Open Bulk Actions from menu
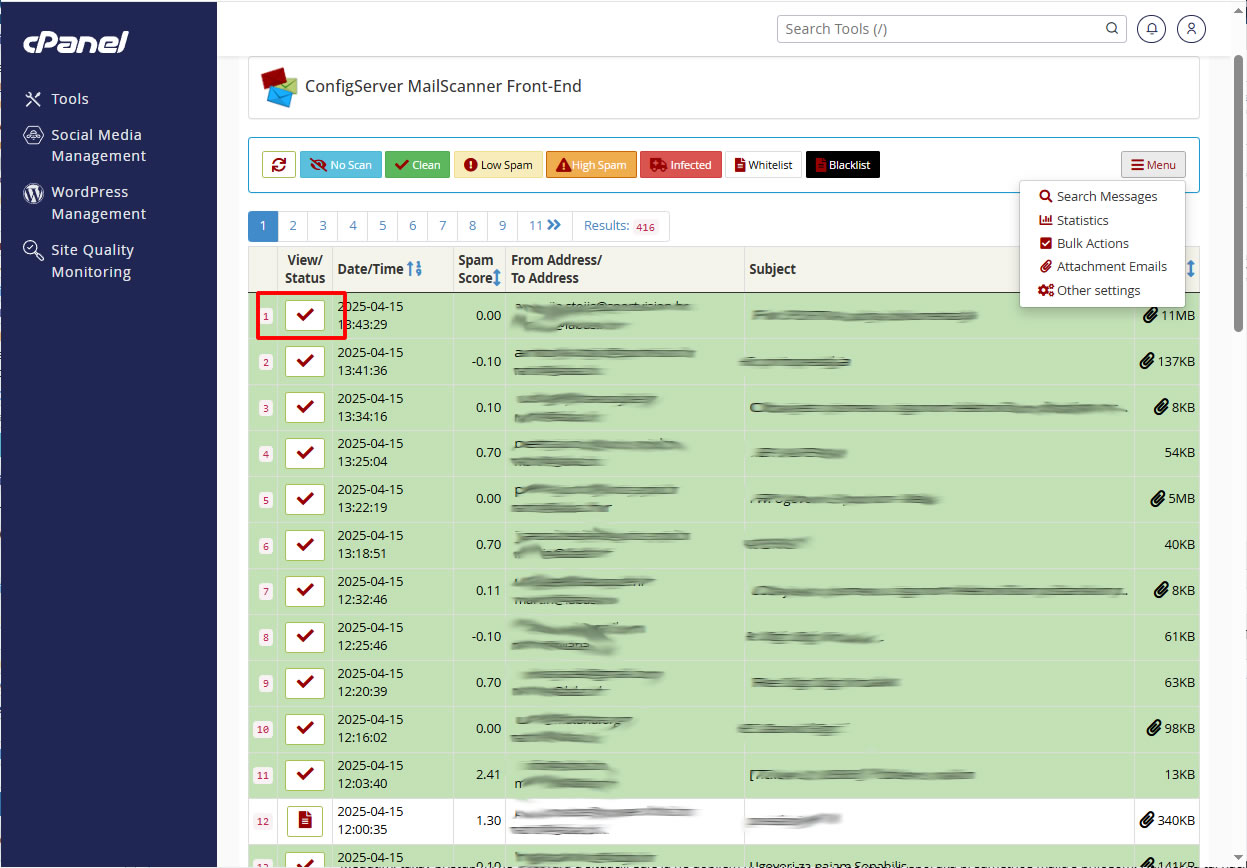 click(x=1084, y=243)
